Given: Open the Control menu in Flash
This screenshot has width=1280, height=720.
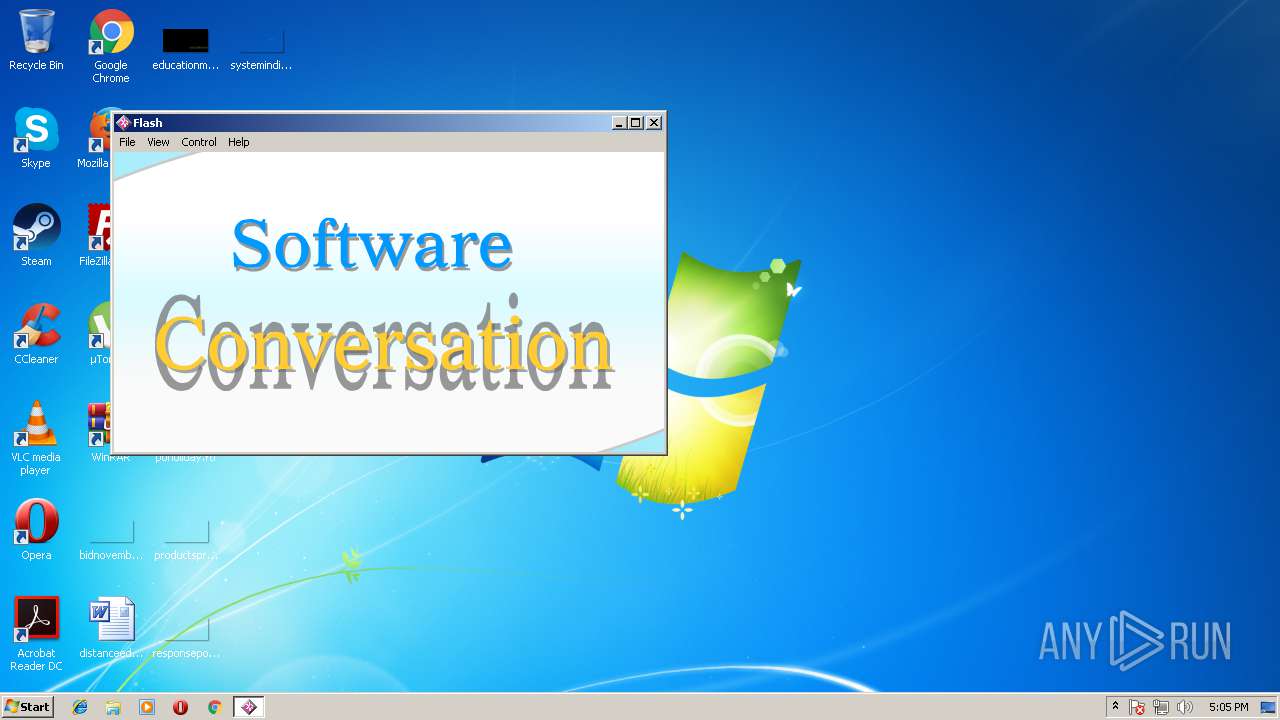Looking at the screenshot, I should point(199,142).
